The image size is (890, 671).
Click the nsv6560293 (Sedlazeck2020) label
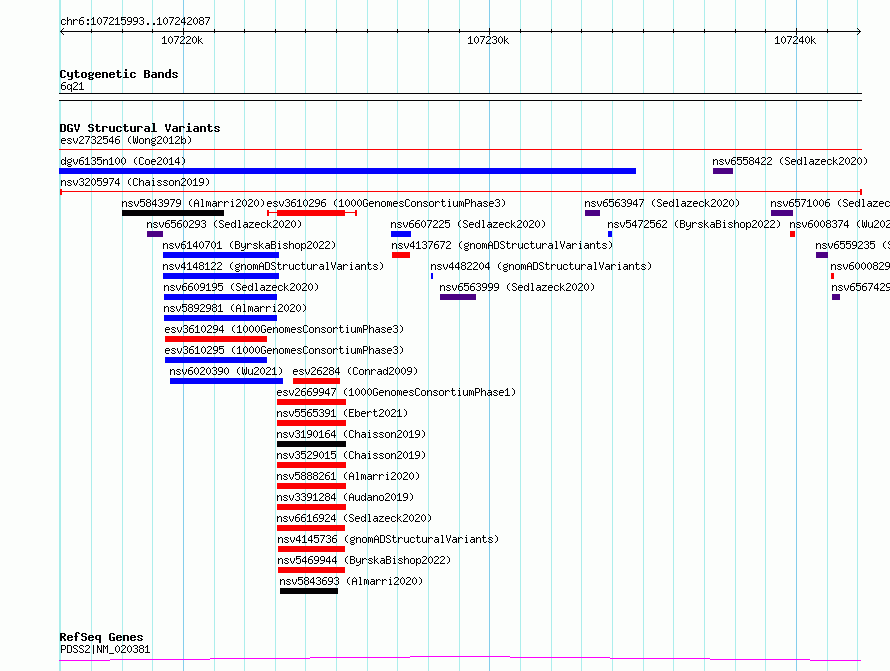(x=224, y=224)
